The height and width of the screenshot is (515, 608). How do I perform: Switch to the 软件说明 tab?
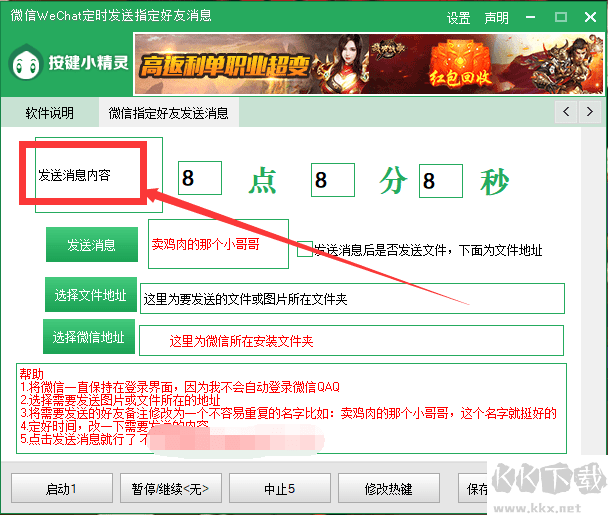point(50,113)
